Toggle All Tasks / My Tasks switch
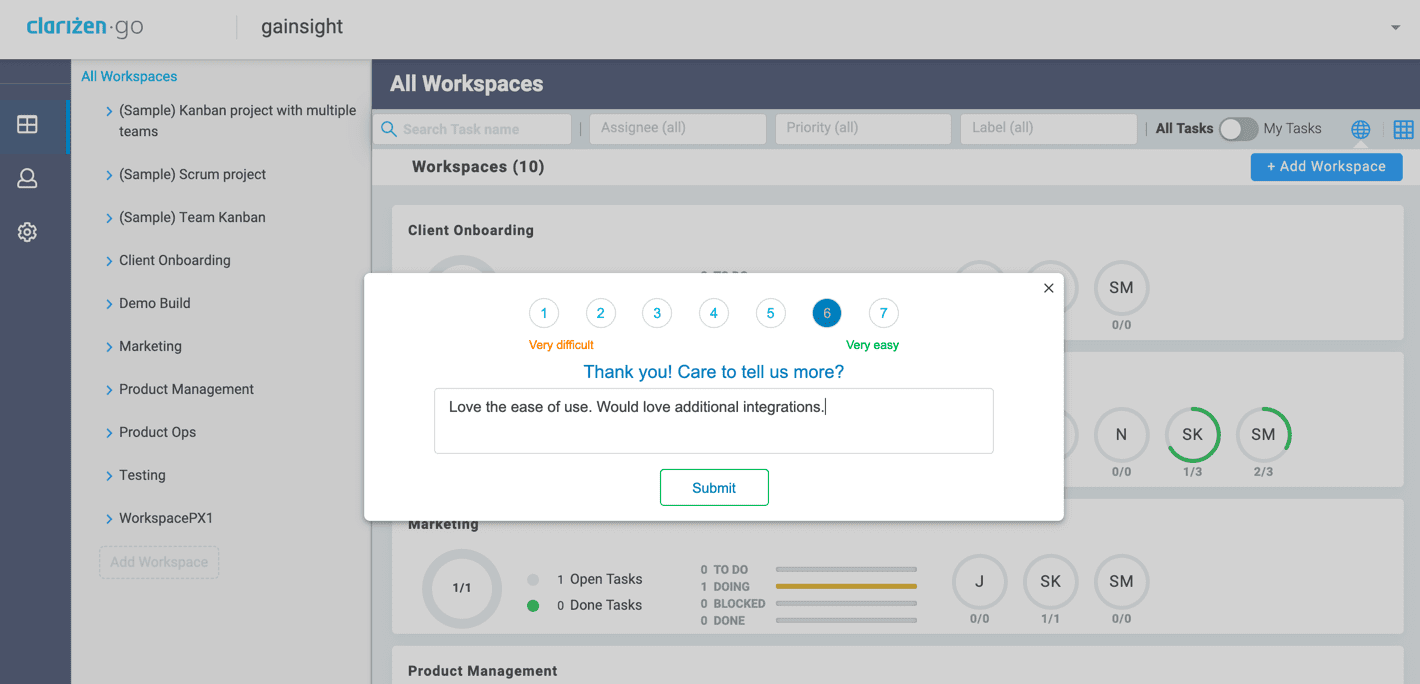The width and height of the screenshot is (1420, 684). pyautogui.click(x=1238, y=129)
